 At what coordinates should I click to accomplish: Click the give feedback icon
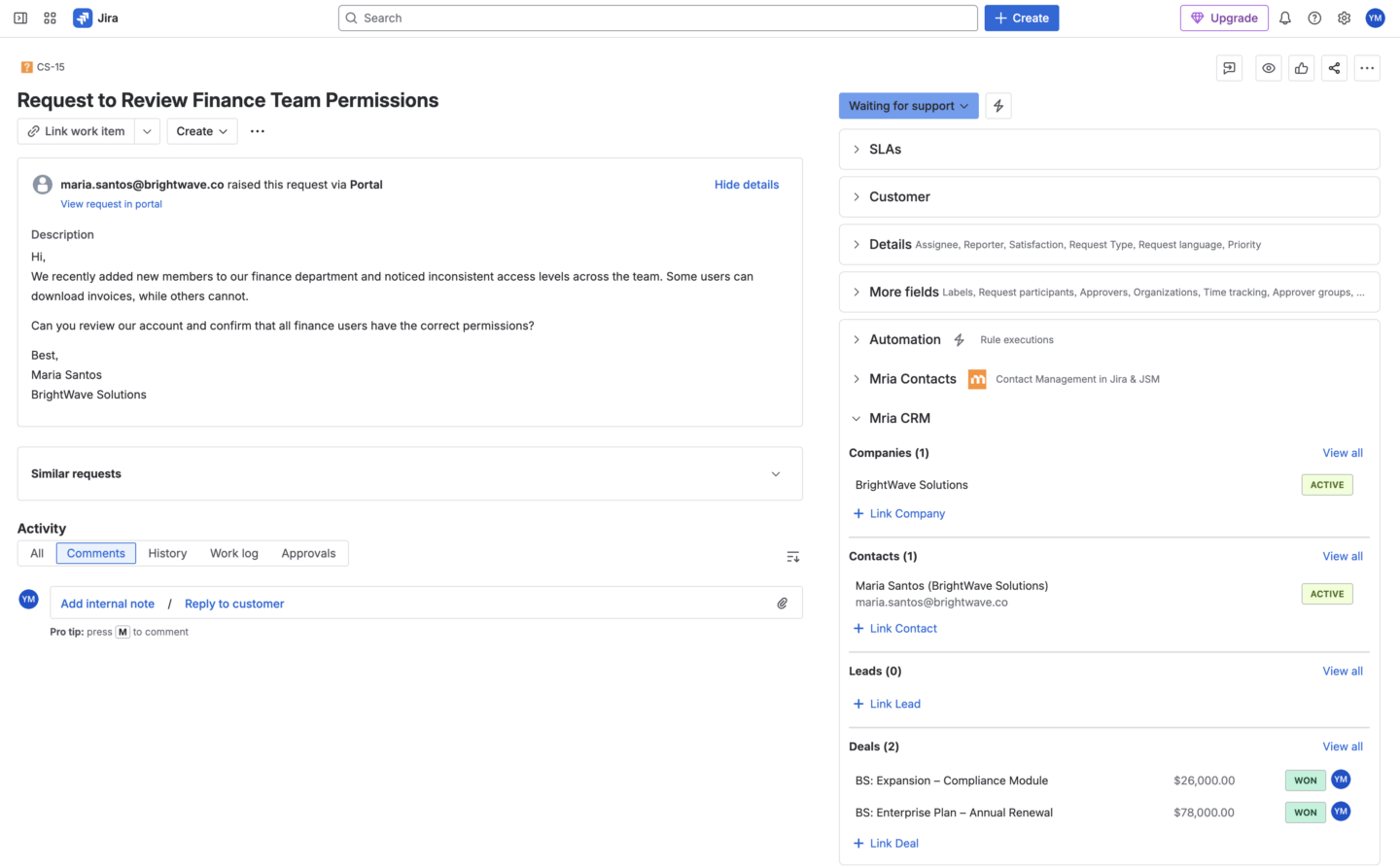(1229, 67)
